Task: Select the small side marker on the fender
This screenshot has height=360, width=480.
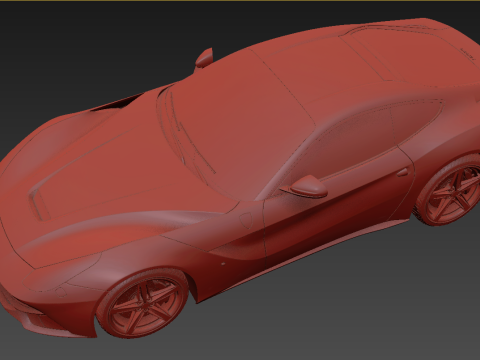Action: pos(223,263)
